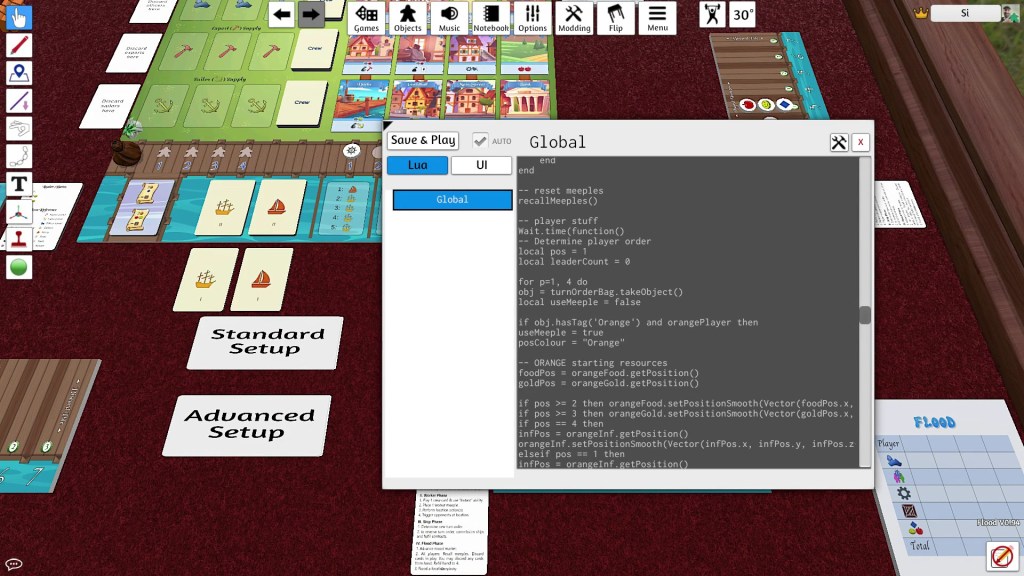The image size is (1024, 576).
Task: Open the Games menu
Action: tap(367, 17)
